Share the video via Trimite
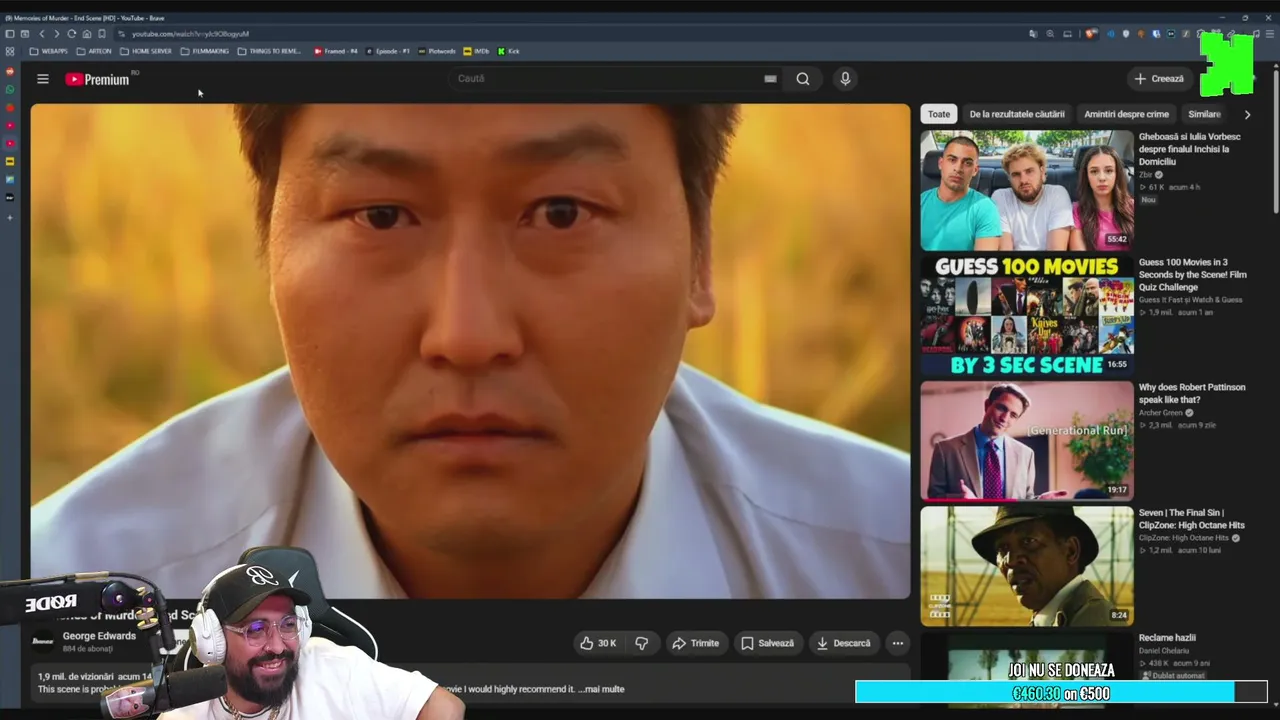Image resolution: width=1280 pixels, height=720 pixels. coord(696,643)
